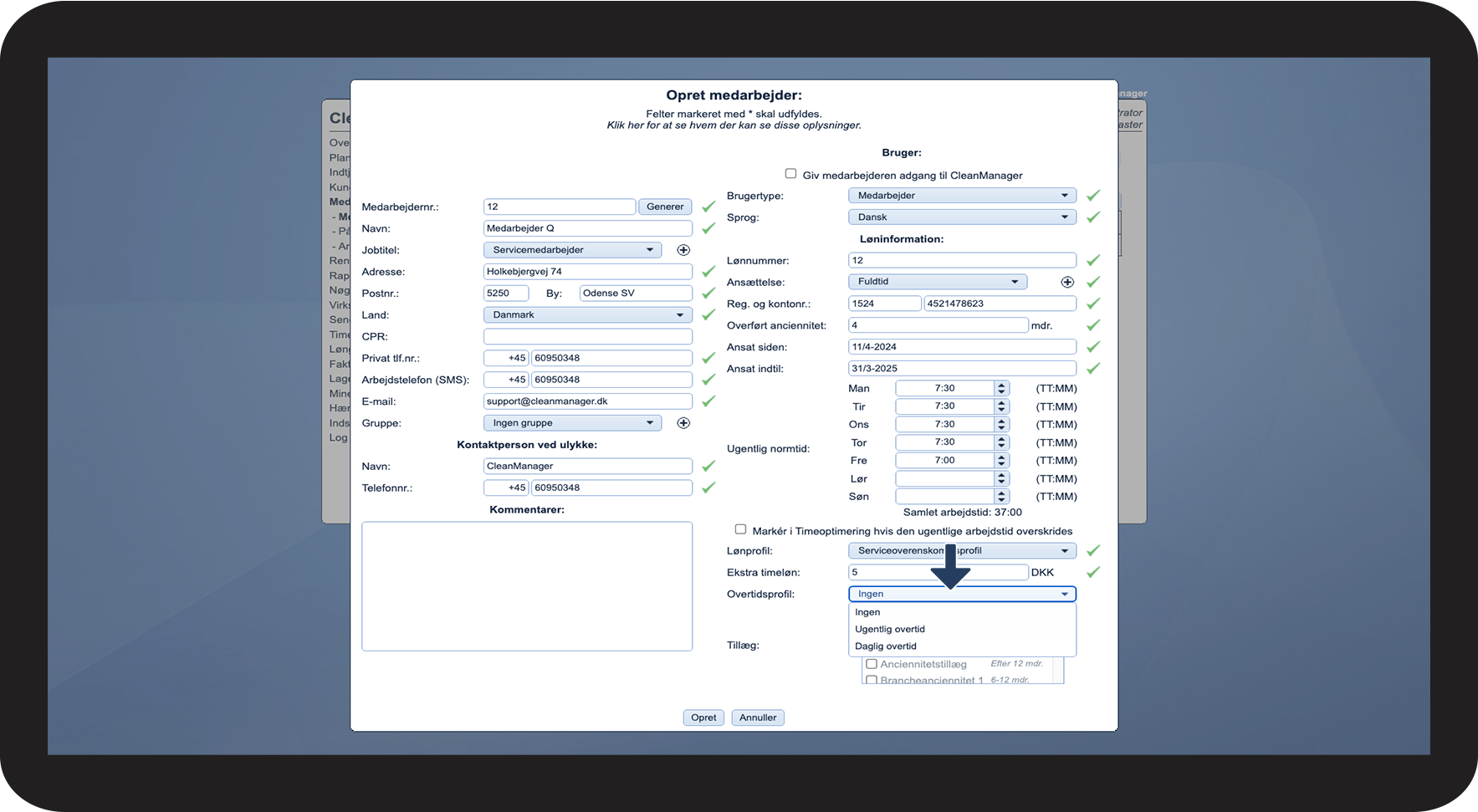1478x812 pixels.
Task: Click the plus icon next to Ansættelse
Action: point(1067,282)
